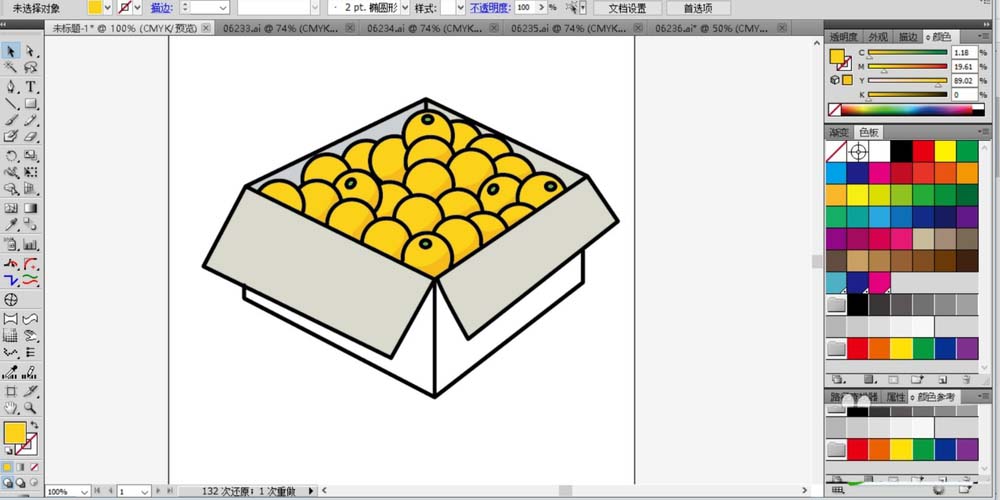The image size is (1000, 500).
Task: Choose the Direct Selection white arrow tool
Action: [x=31, y=50]
